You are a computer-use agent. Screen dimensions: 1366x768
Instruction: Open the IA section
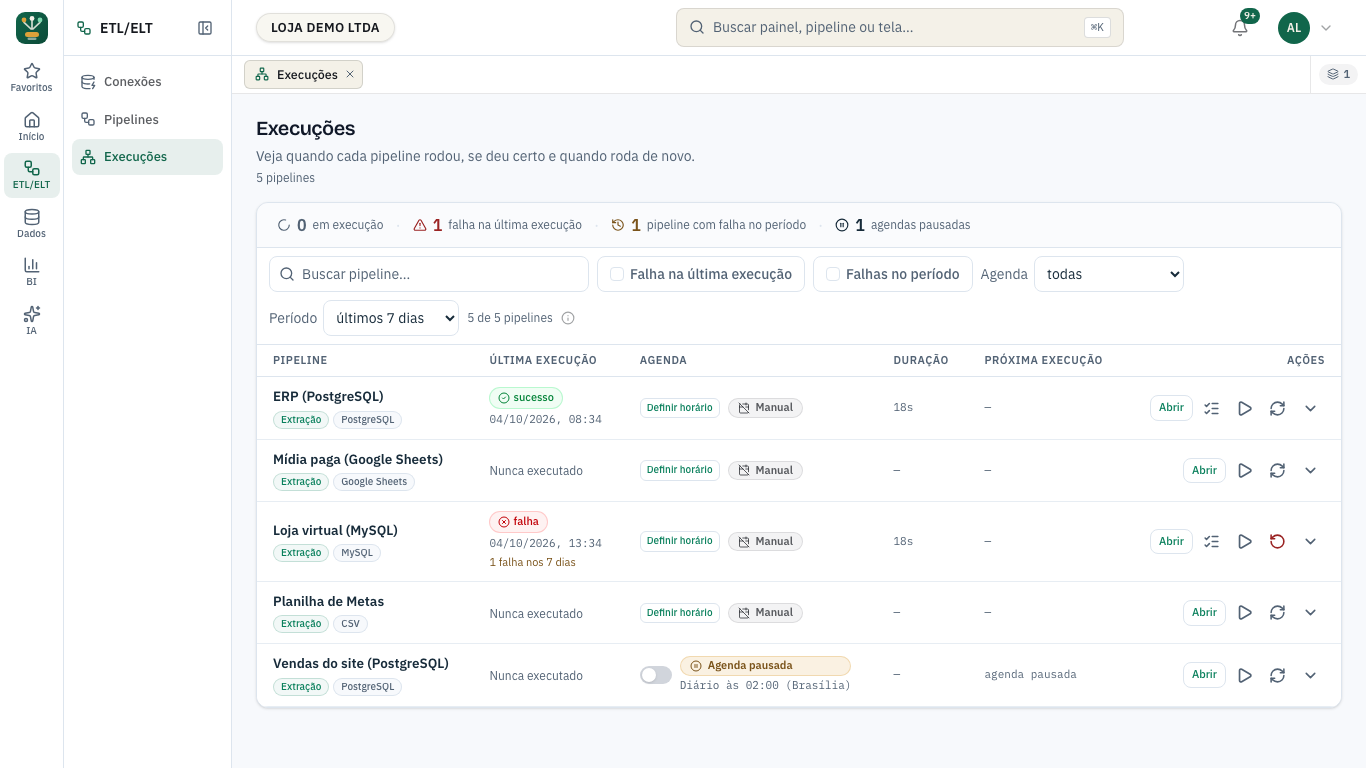click(x=32, y=320)
